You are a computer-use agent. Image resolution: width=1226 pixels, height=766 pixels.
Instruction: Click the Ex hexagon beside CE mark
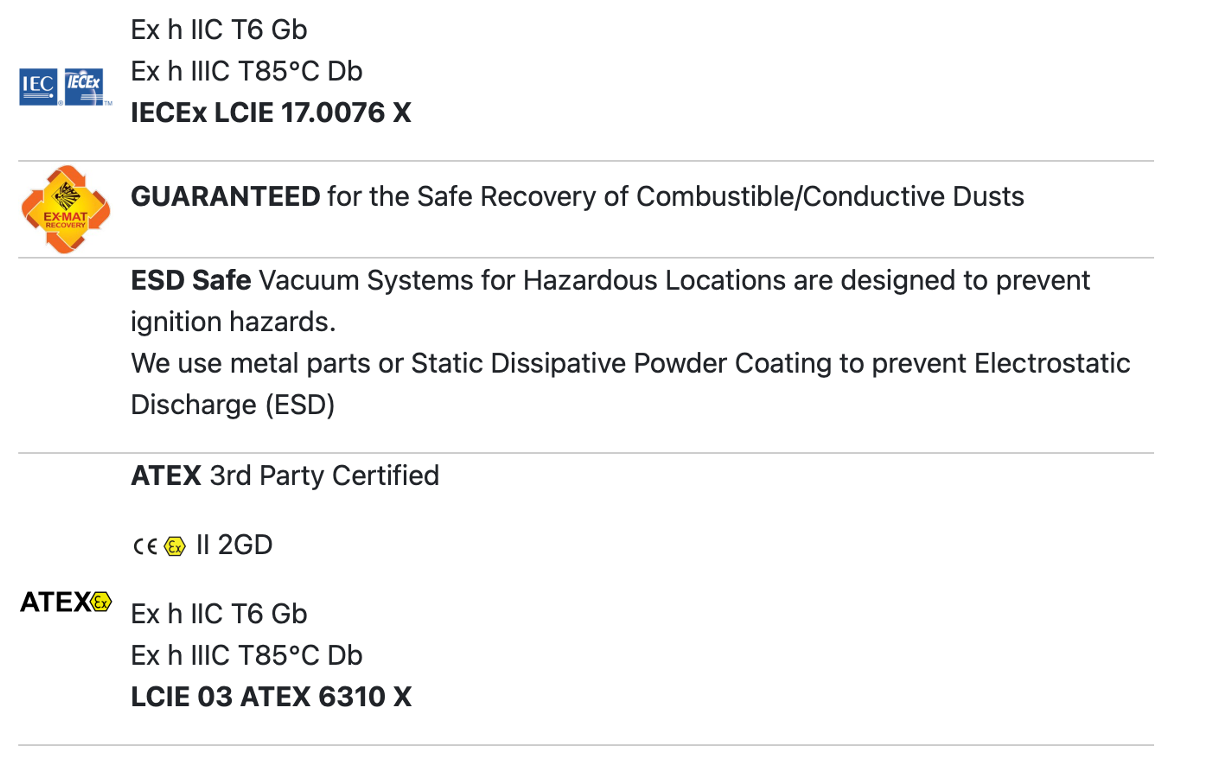[175, 547]
